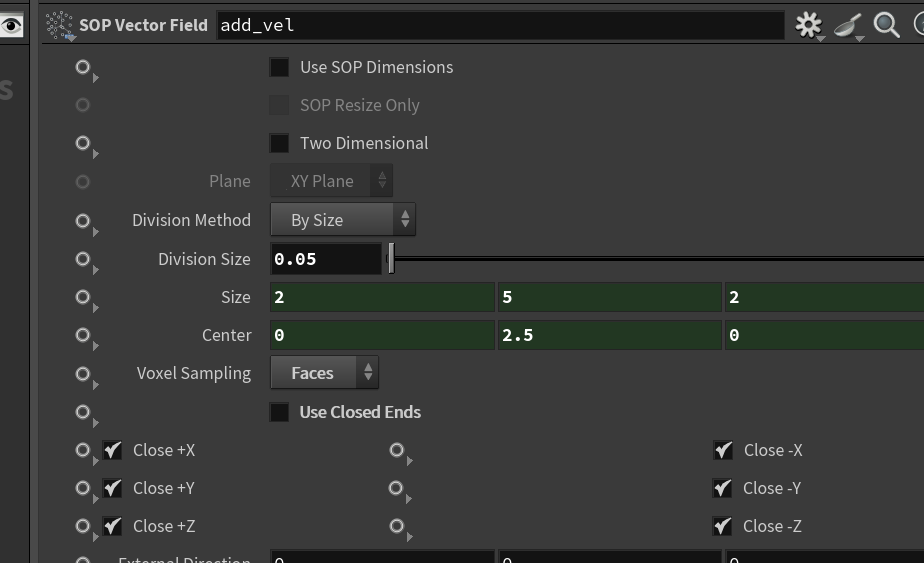Uncheck the Close +X checkbox

(113, 450)
